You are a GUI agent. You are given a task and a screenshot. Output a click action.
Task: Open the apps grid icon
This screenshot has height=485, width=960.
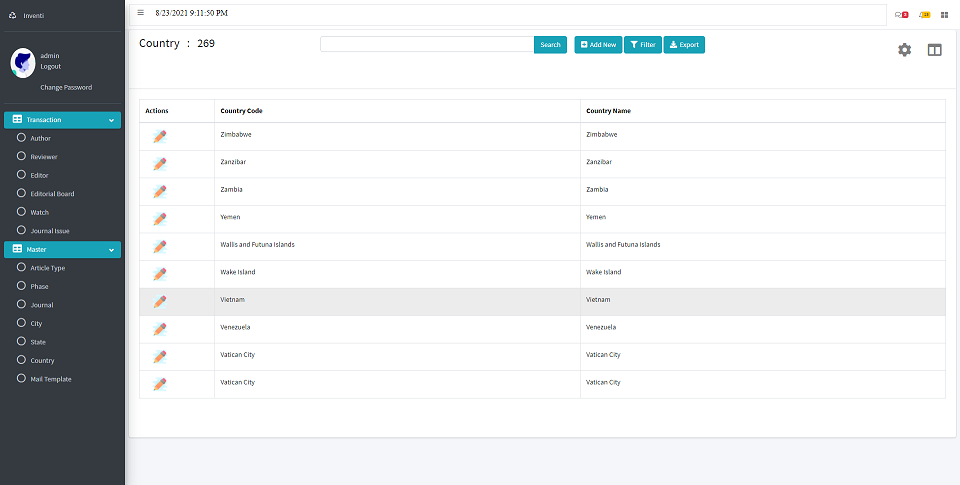(944, 14)
